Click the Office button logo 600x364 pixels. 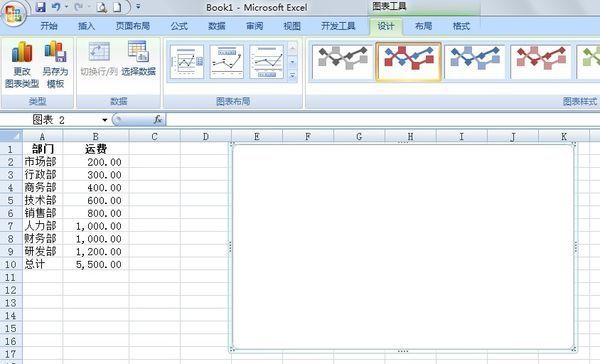[14, 14]
